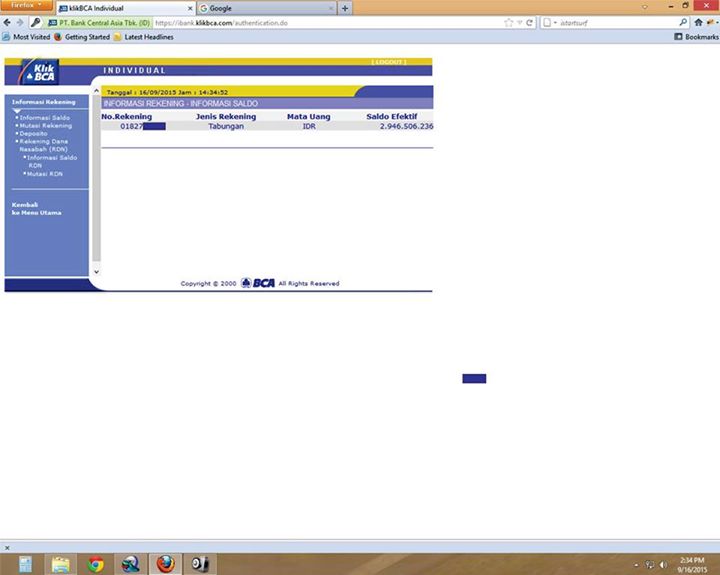This screenshot has height=575, width=720.
Task: Go forward with the browser forward arrow
Action: pyautogui.click(x=20, y=23)
